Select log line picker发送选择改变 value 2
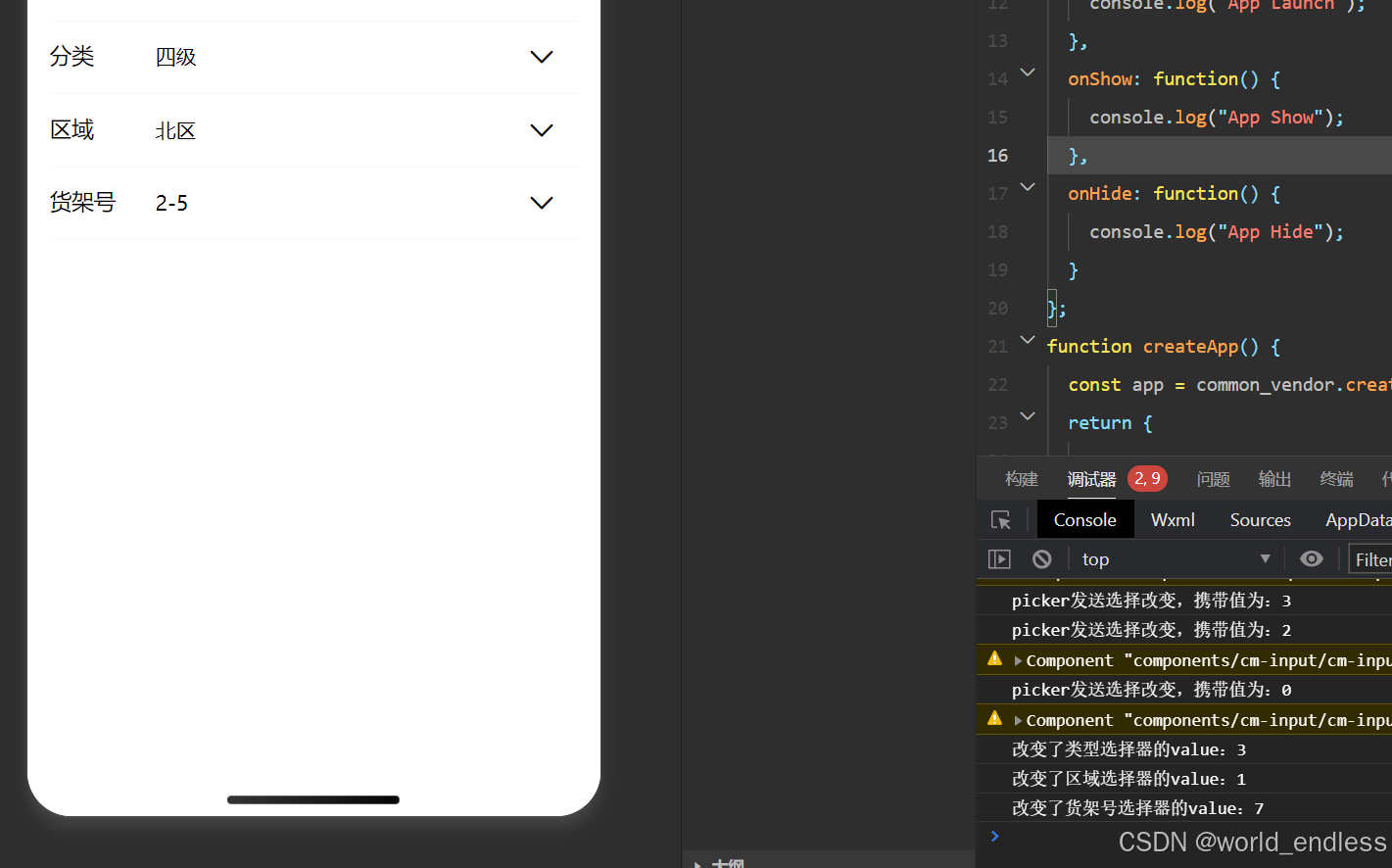 tap(1151, 630)
